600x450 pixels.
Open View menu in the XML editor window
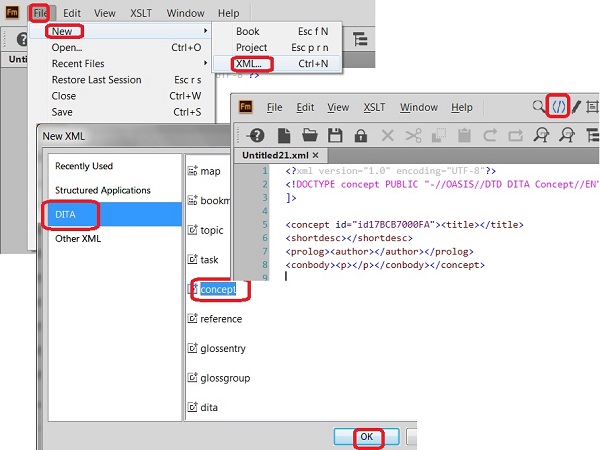pos(338,107)
